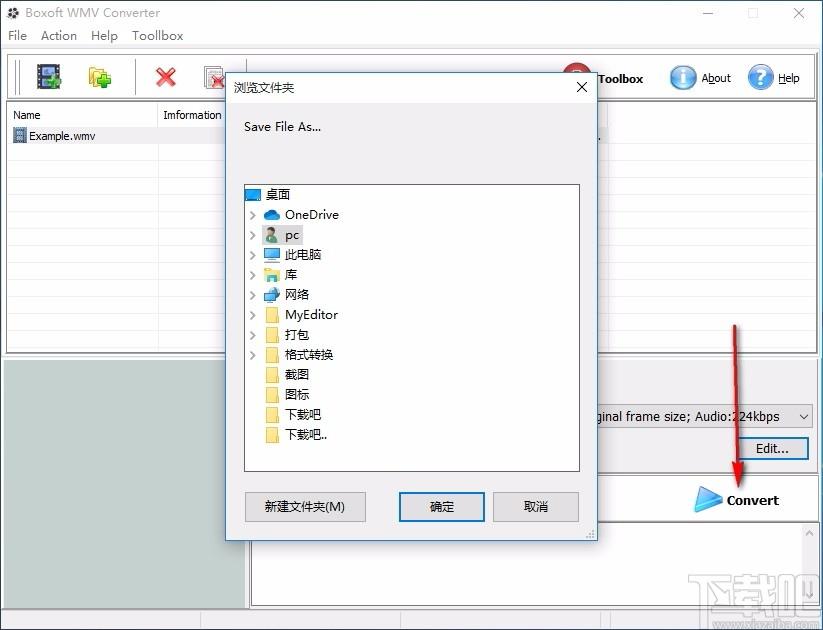Confirm with the 确定 button
This screenshot has height=630, width=823.
click(441, 507)
